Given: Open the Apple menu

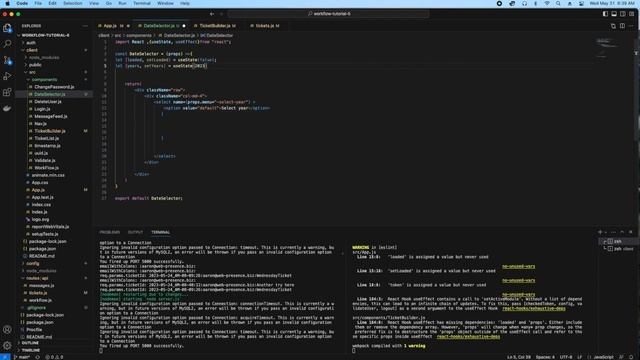Looking at the screenshot, I should coord(7,3).
